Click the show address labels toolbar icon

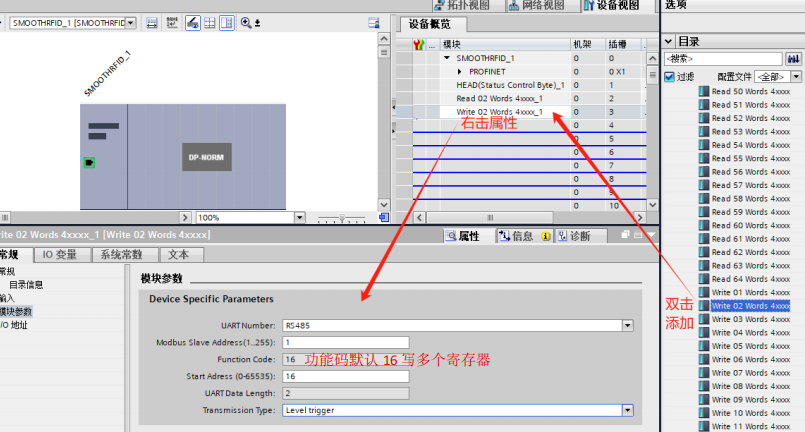[151, 23]
